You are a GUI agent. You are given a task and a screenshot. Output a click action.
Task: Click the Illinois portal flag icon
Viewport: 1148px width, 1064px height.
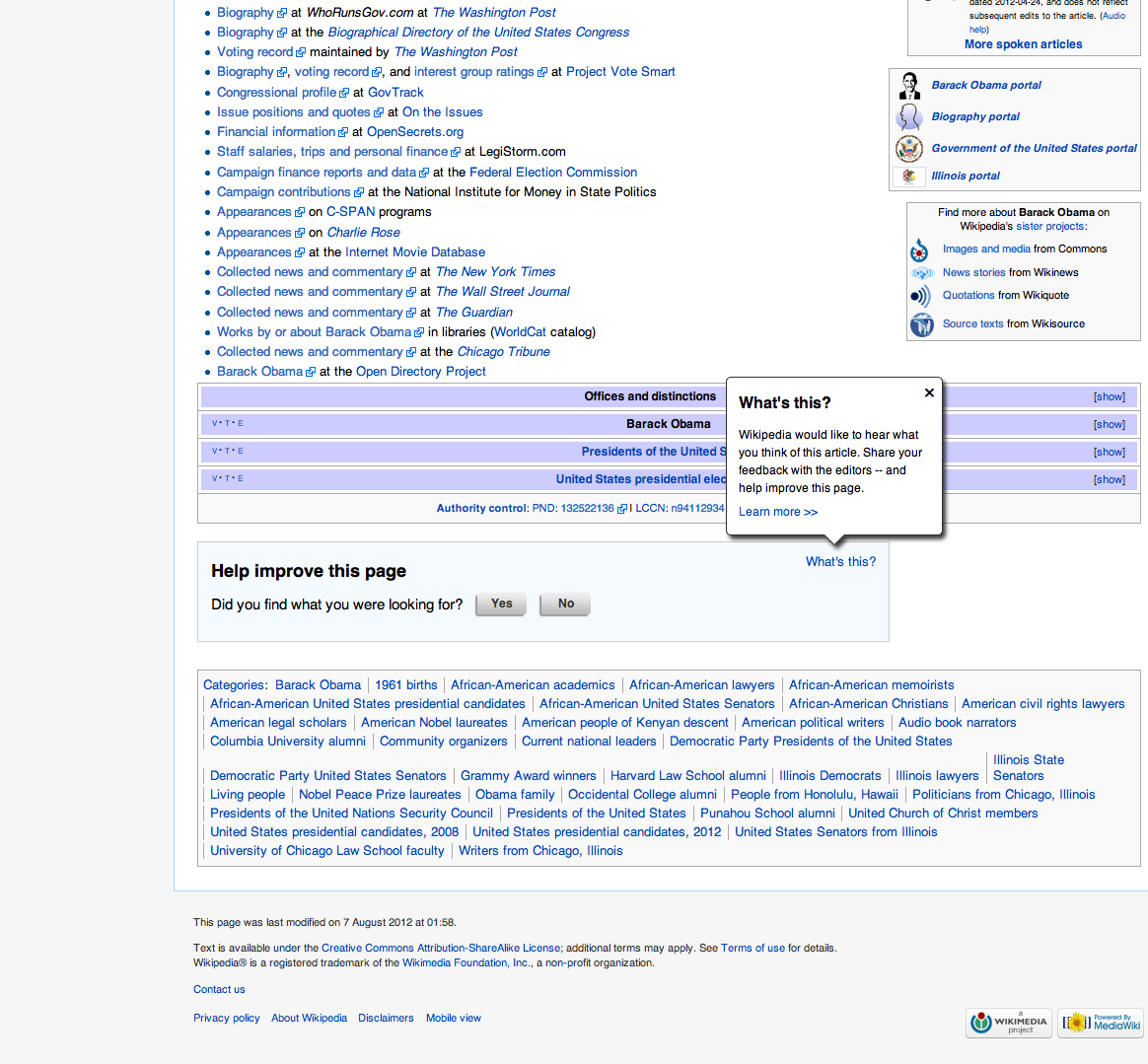click(909, 177)
